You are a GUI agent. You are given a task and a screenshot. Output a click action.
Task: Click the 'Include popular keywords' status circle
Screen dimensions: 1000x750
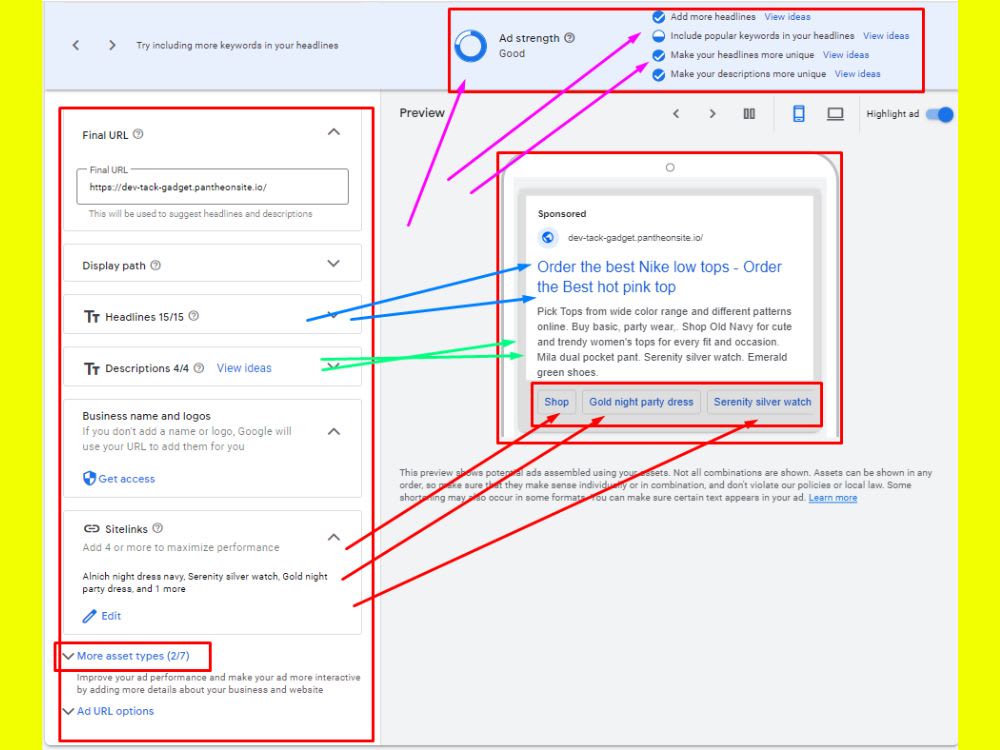[659, 36]
